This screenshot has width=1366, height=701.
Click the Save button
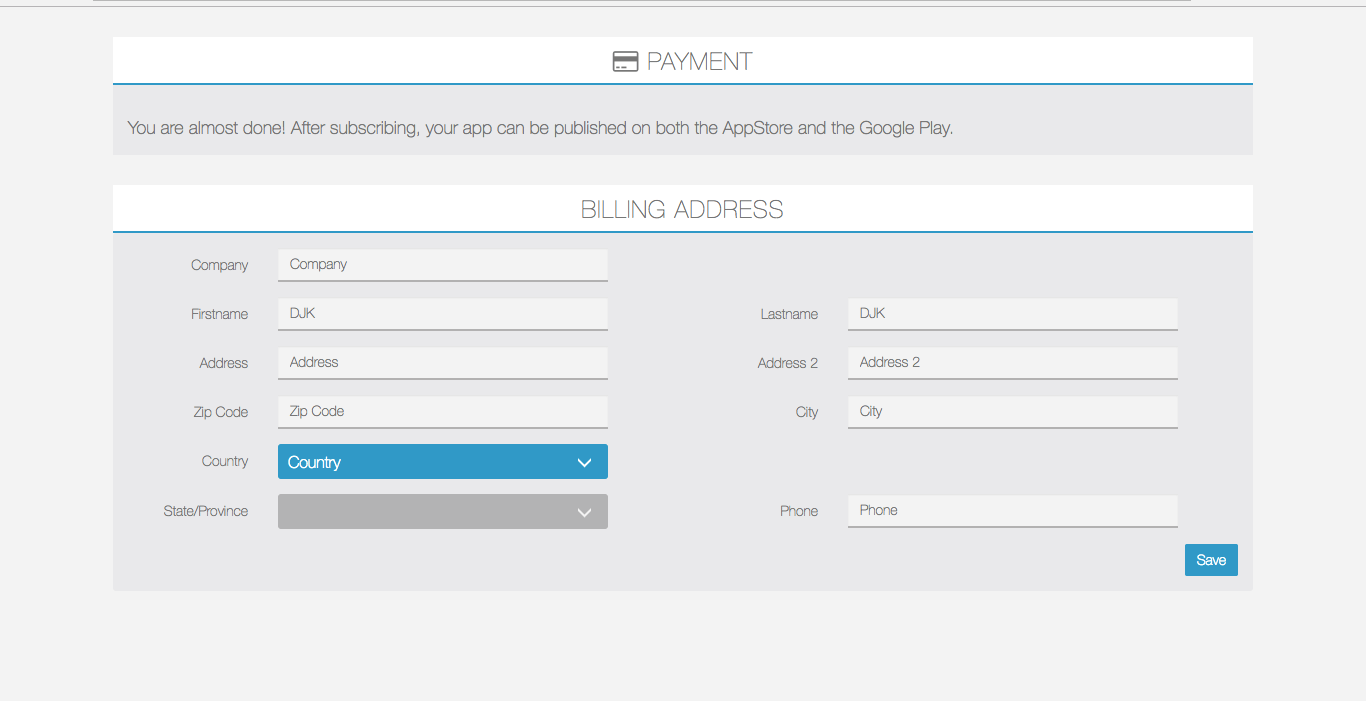coord(1211,560)
